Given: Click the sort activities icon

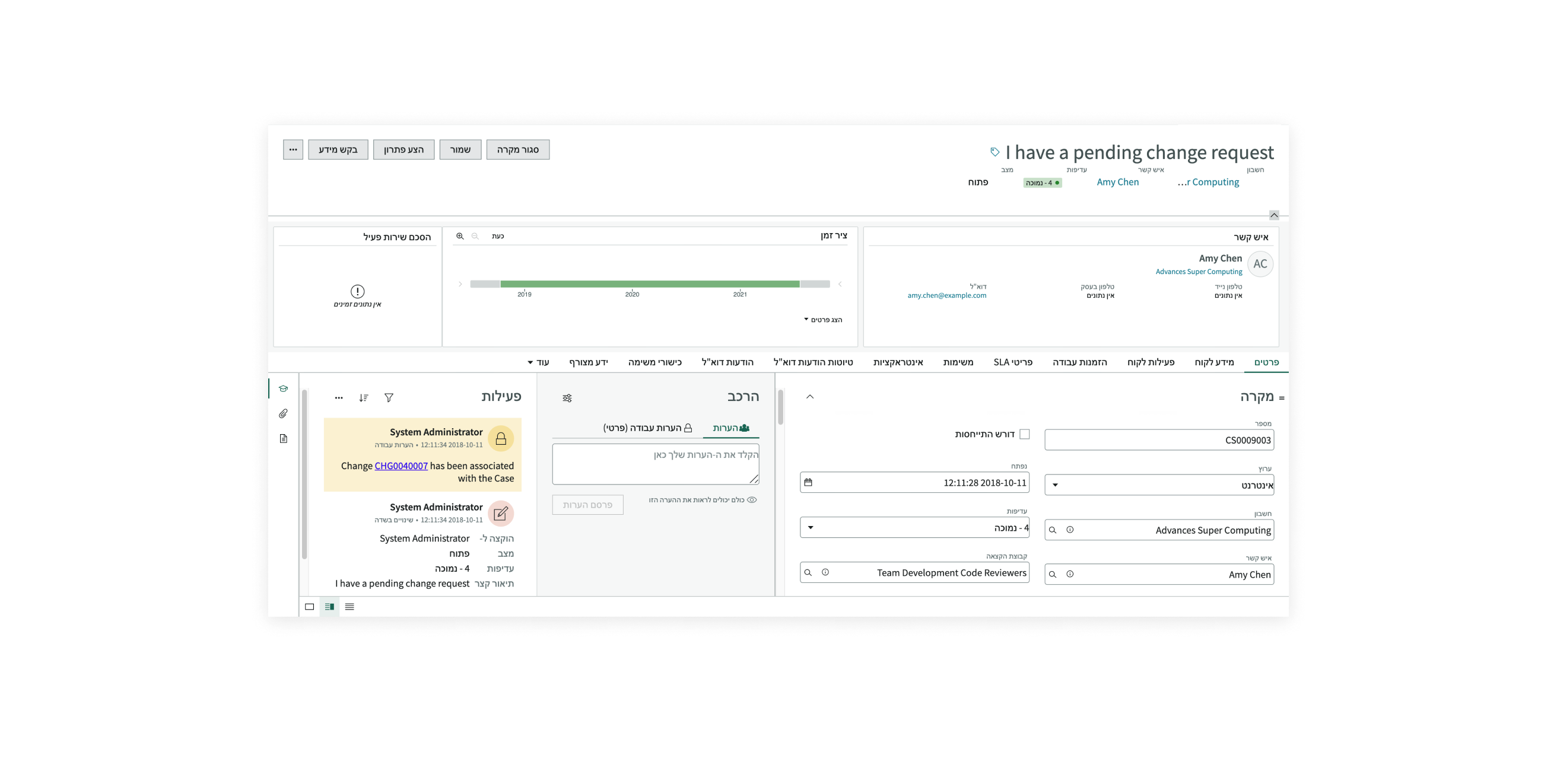Looking at the screenshot, I should tap(363, 397).
